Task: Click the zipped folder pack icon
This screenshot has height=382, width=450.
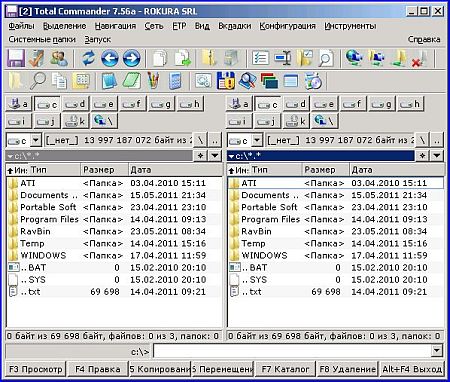Action: coord(209,59)
